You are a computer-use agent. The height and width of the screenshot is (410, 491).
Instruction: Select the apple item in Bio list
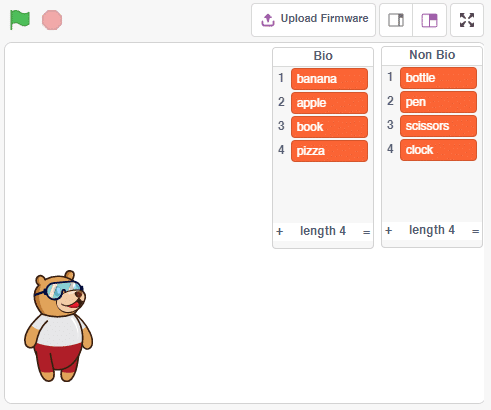pyautogui.click(x=329, y=103)
